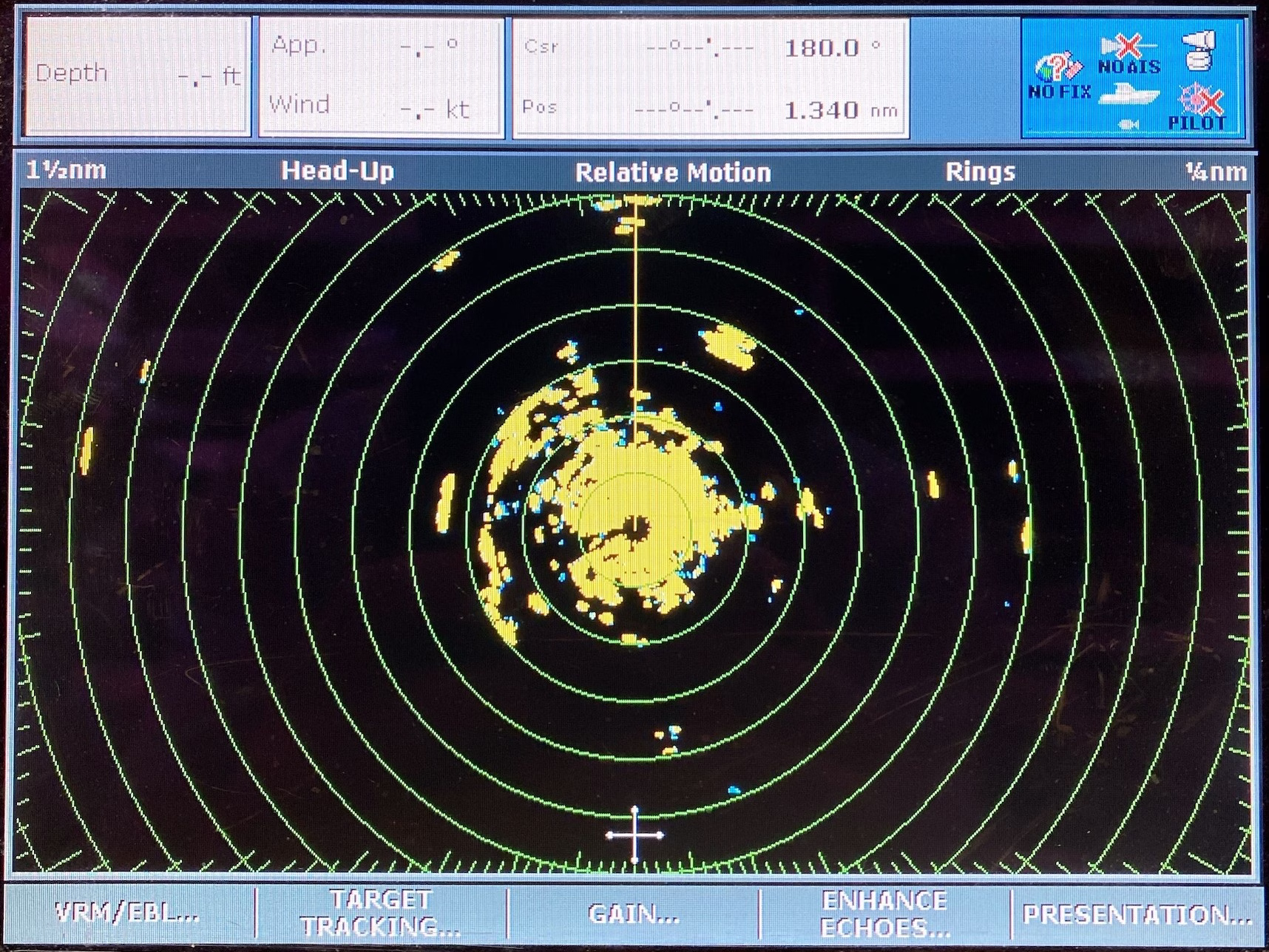This screenshot has width=1269, height=952.
Task: Open the PRESENTATION softkey menu
Action: tap(1137, 914)
